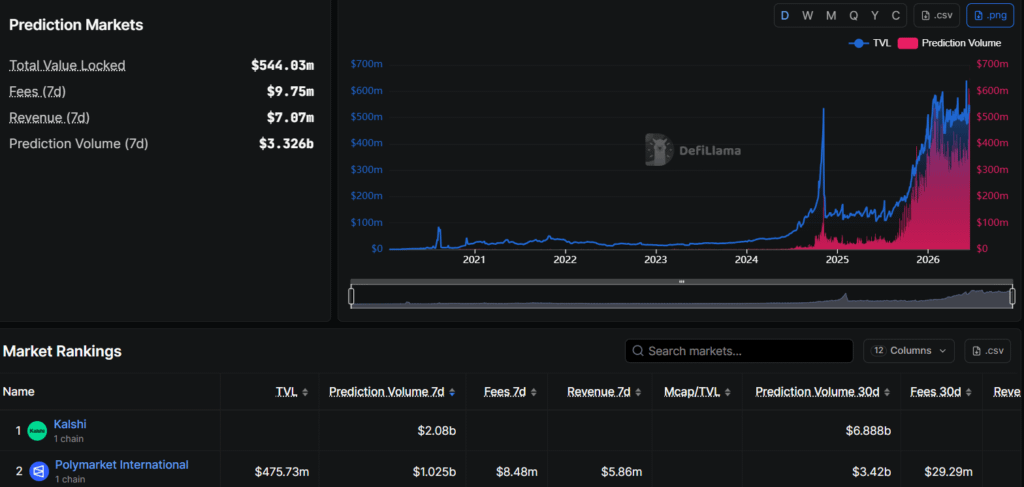Focus the Search markets input field
The height and width of the screenshot is (487, 1024).
pyautogui.click(x=739, y=351)
